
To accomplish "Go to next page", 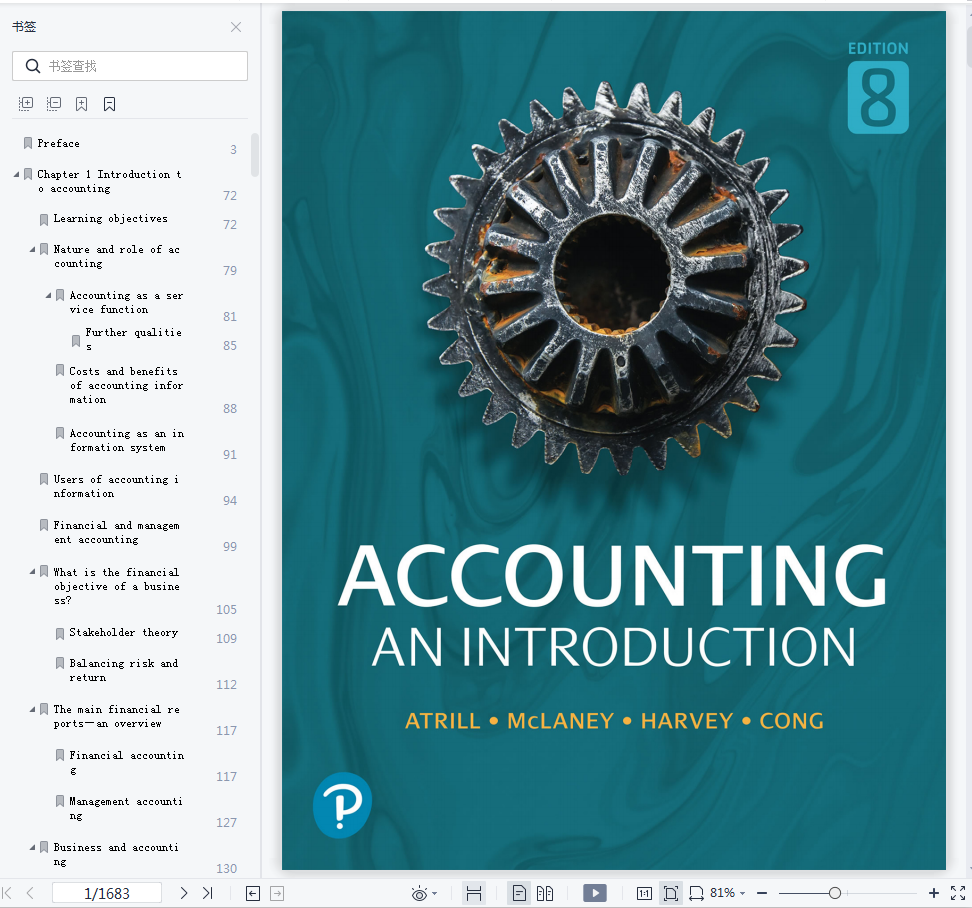I will (183, 893).
